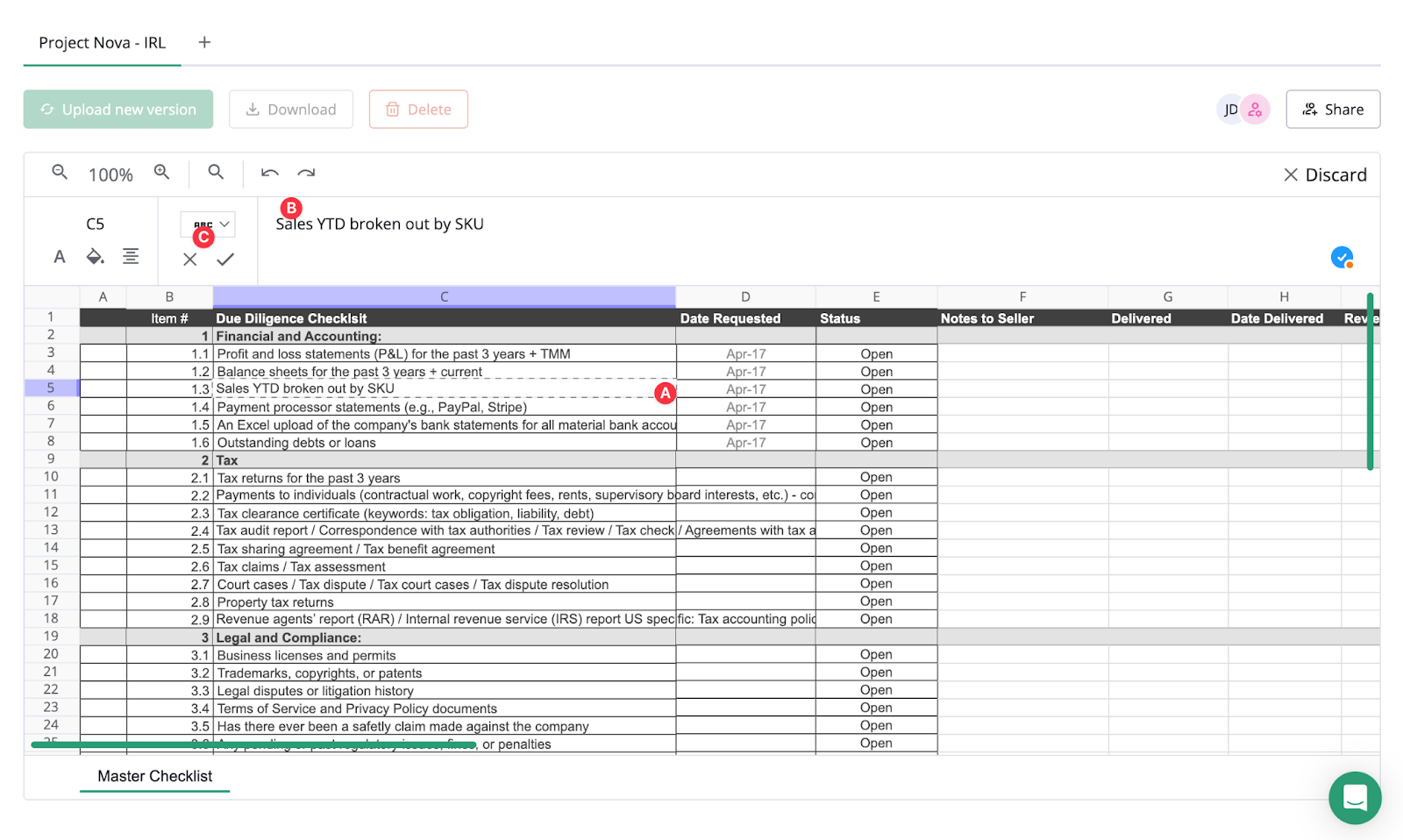This screenshot has height=840, width=1403.
Task: Click the name box showing C5
Action: [94, 224]
